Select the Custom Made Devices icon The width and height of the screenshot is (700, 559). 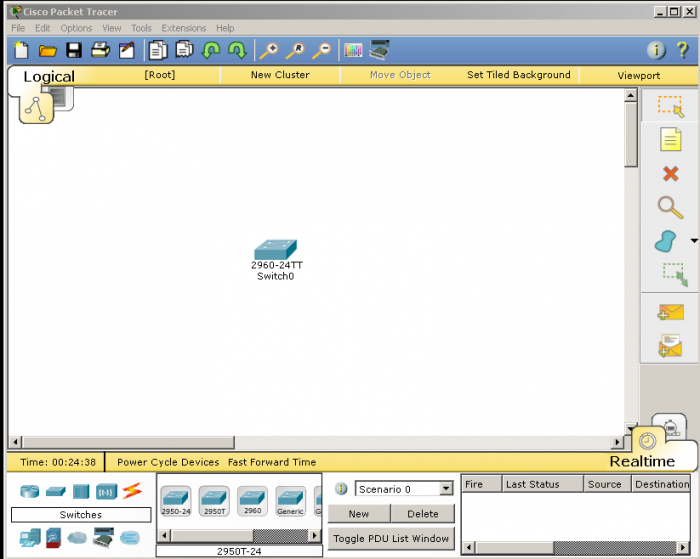pyautogui.click(x=103, y=537)
